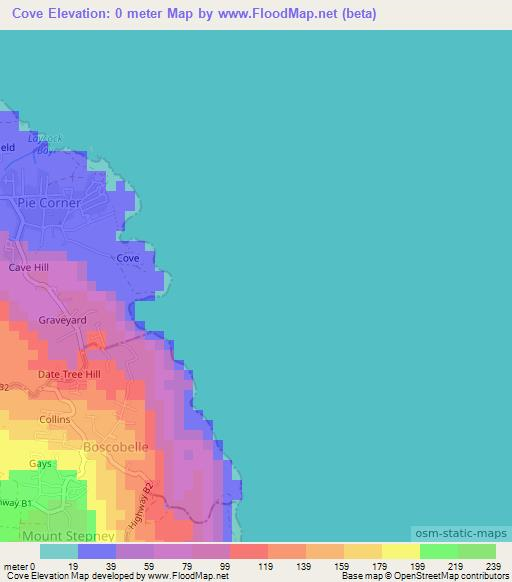512x582 pixels.
Task: Click the 'Base map © OpenStreetMap contributors' credit
Action: coord(425,576)
